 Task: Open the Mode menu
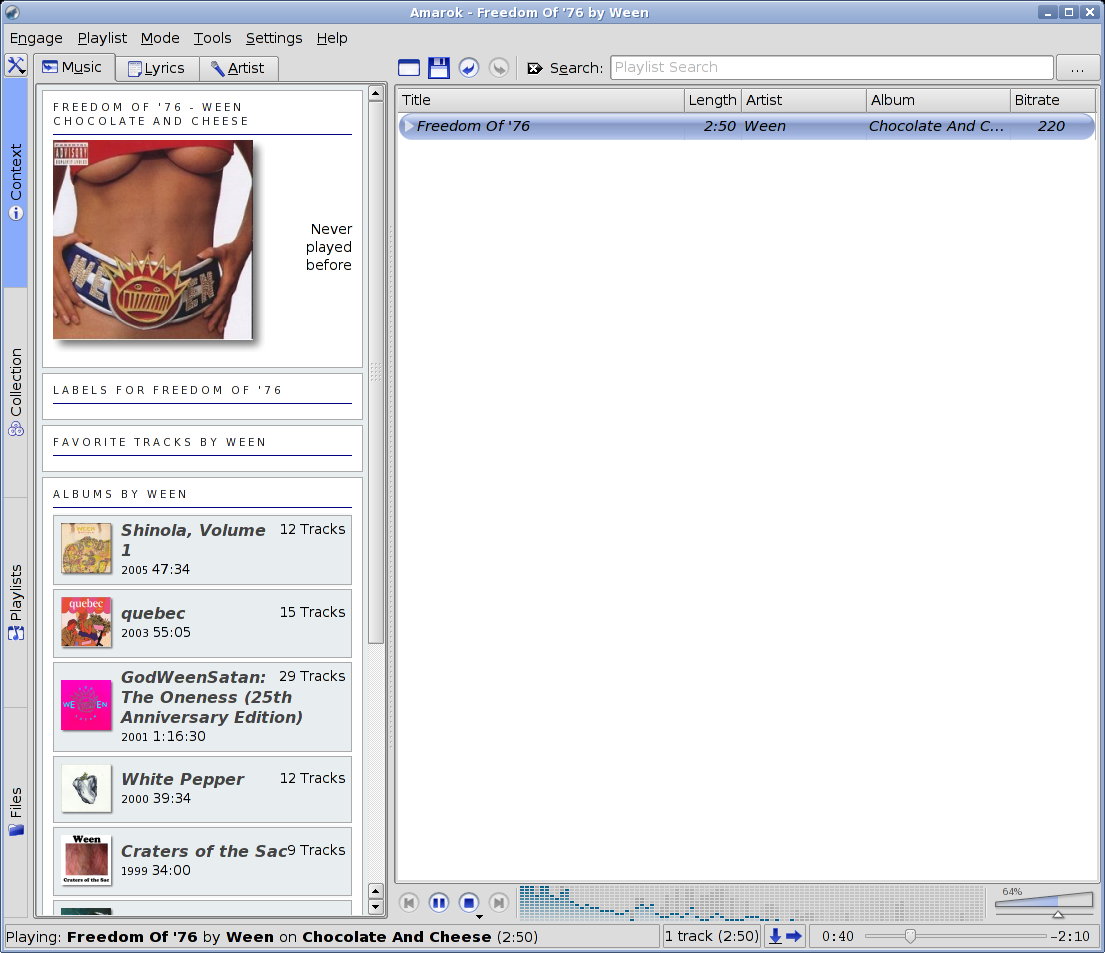(160, 38)
